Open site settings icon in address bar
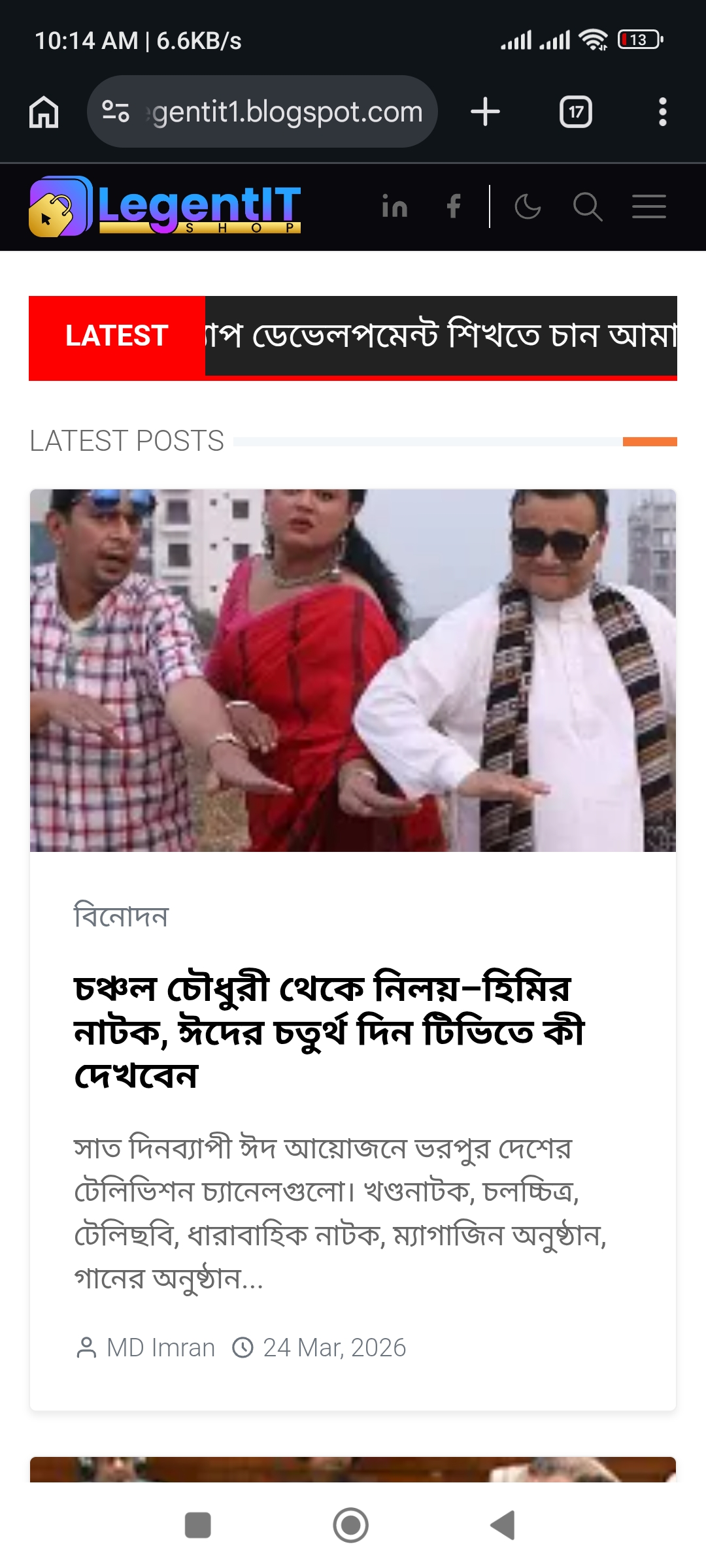This screenshot has width=706, height=1568. [116, 112]
